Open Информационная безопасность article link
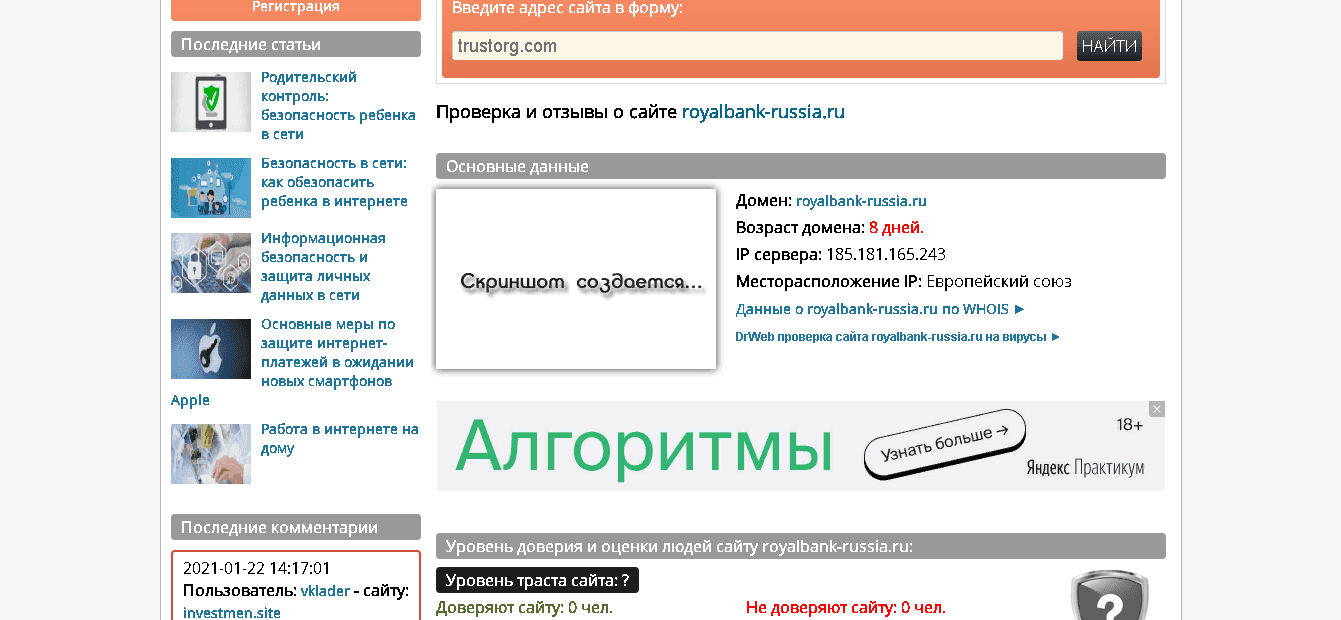The width and height of the screenshot is (1341, 620). pos(323,266)
